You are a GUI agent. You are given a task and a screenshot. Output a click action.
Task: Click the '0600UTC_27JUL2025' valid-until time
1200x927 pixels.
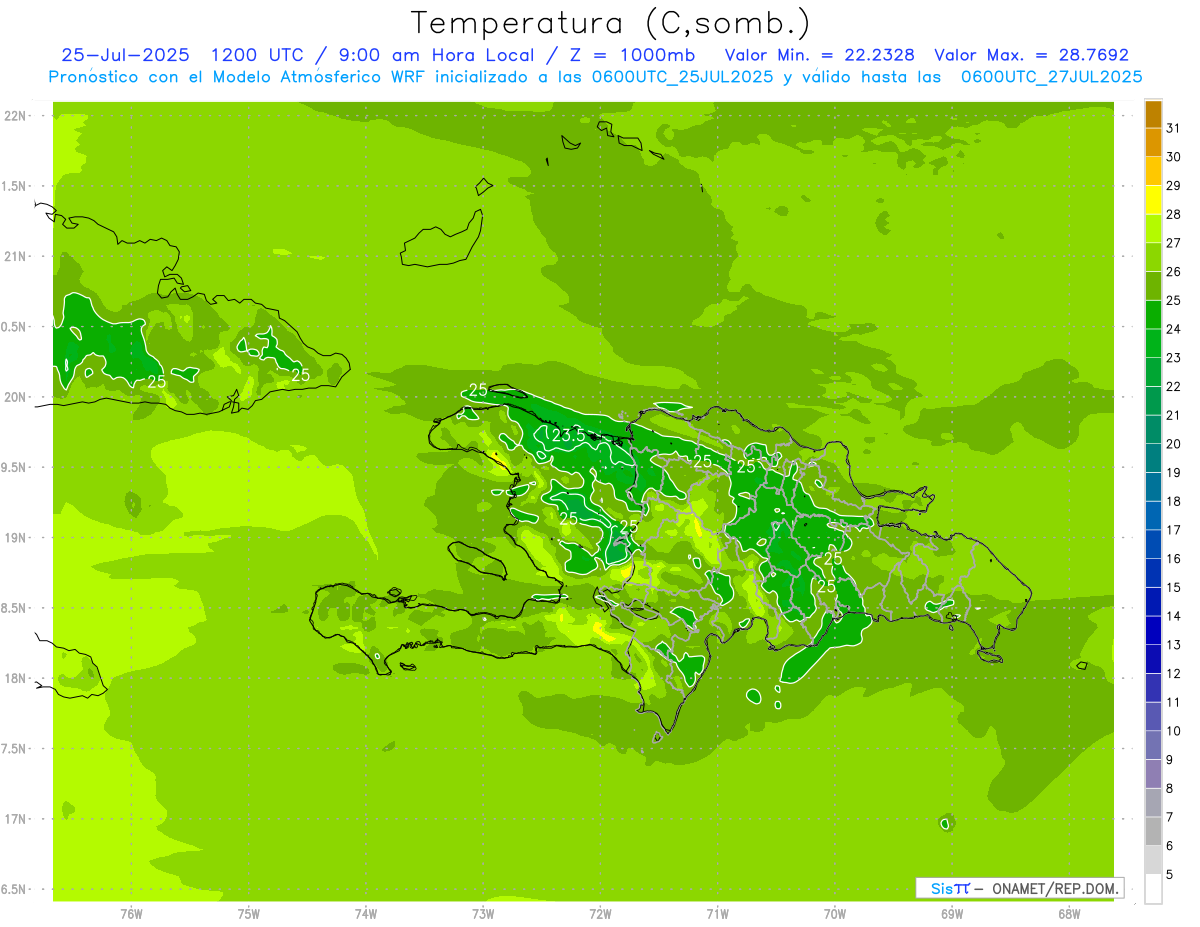coord(1051,77)
